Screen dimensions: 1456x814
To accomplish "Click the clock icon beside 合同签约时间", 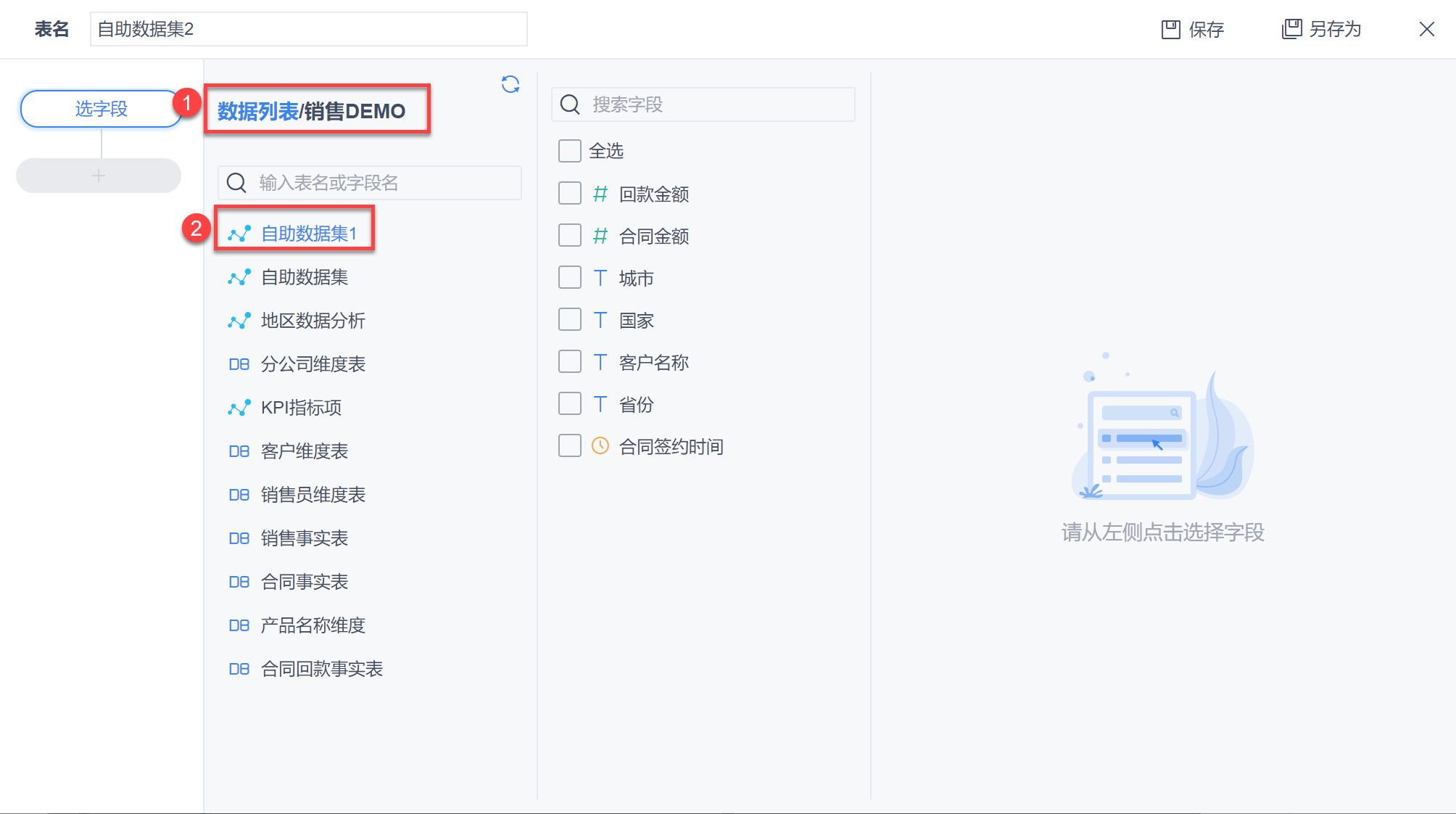I will pos(600,445).
